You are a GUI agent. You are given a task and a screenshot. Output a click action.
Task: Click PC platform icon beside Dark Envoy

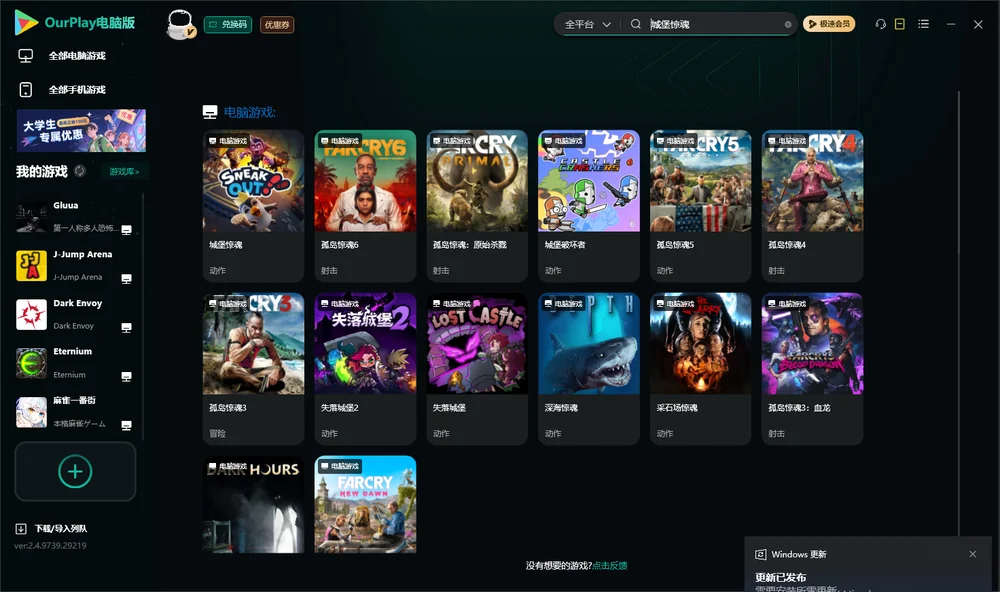pos(126,328)
